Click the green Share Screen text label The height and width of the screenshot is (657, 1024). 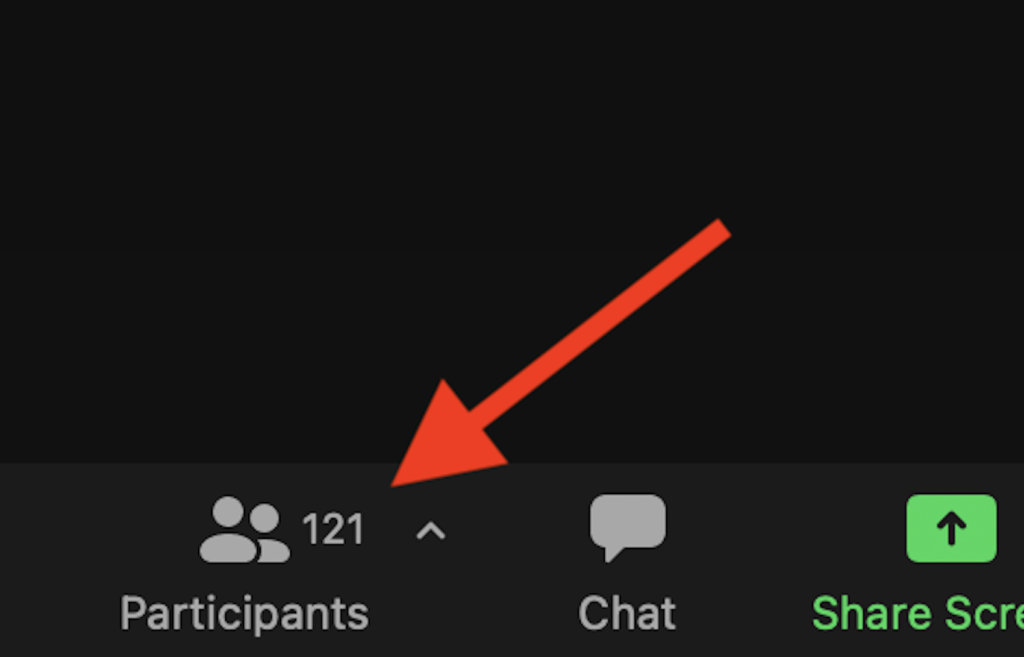pos(918,613)
